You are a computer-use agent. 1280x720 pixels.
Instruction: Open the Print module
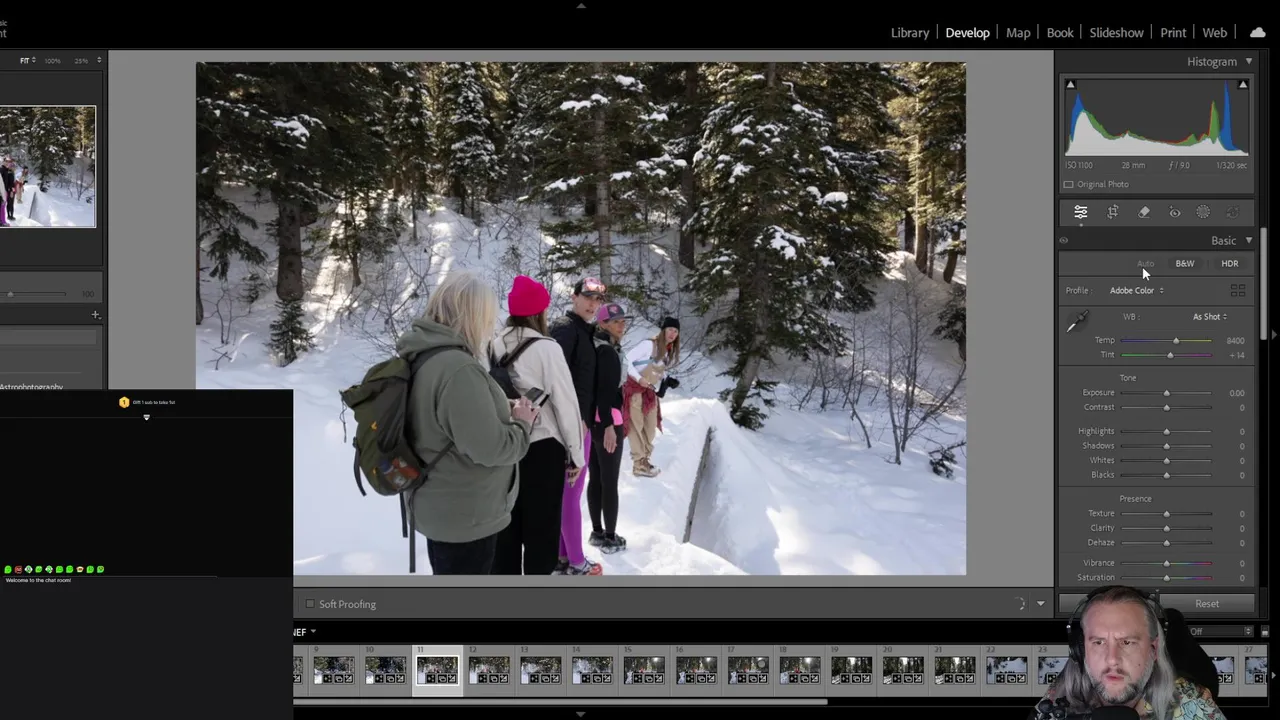click(1173, 32)
